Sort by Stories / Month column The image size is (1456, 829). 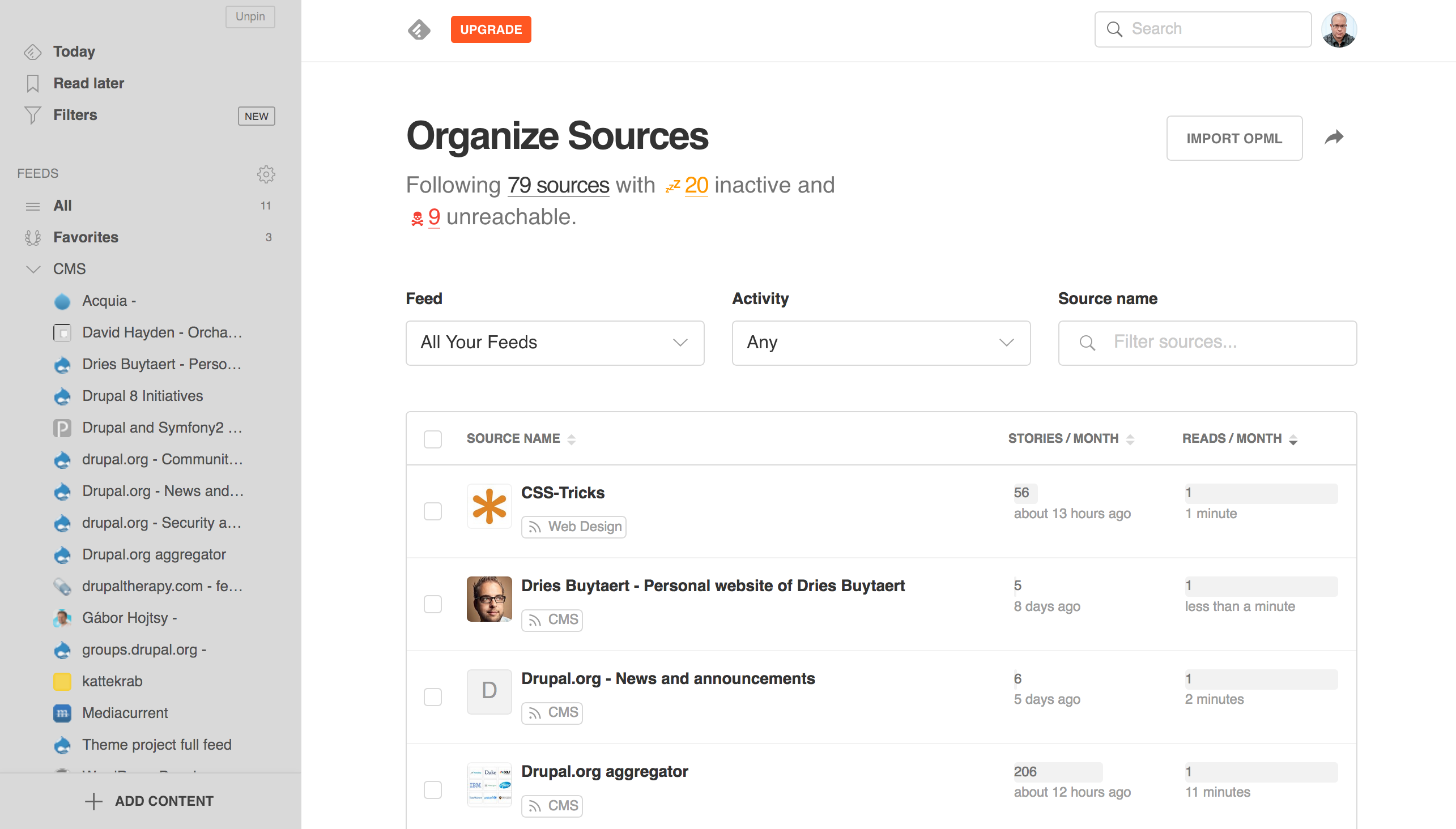coord(1071,439)
